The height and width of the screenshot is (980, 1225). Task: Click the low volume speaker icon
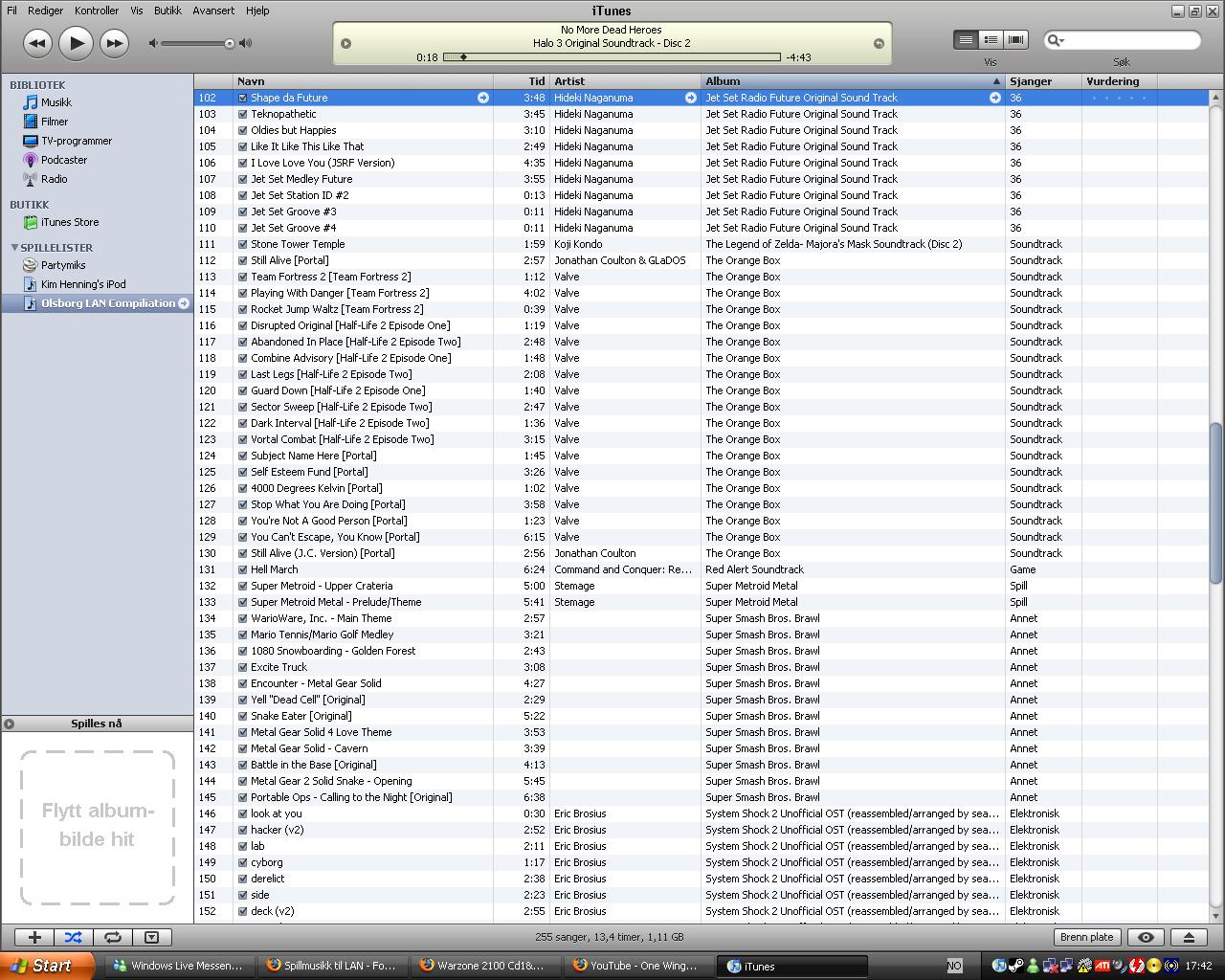(153, 43)
